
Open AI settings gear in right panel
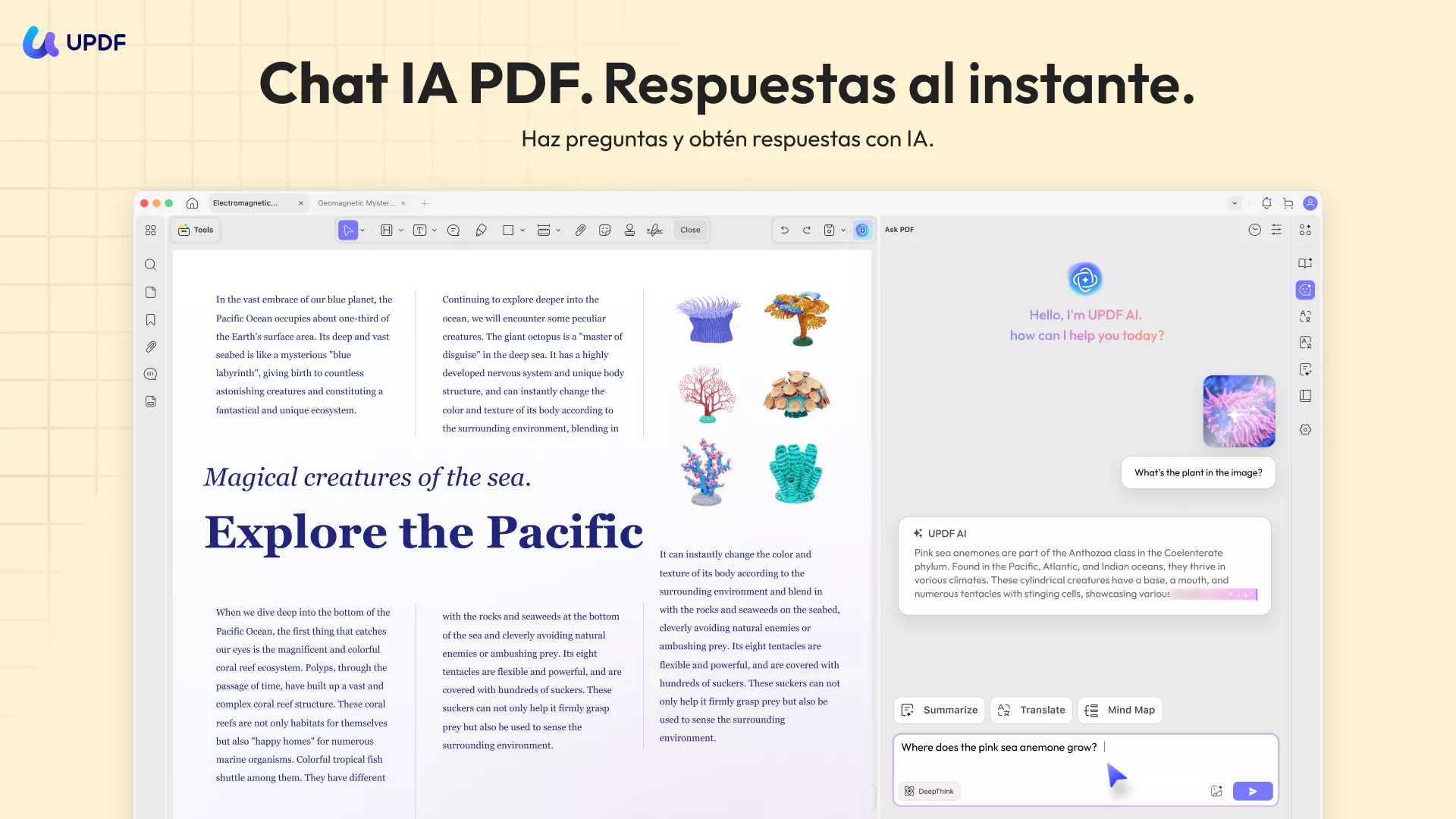tap(1306, 429)
